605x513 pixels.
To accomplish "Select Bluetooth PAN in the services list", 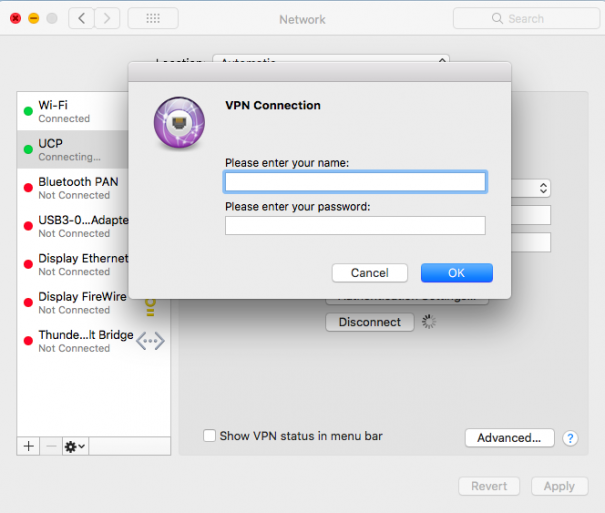I will [73, 188].
